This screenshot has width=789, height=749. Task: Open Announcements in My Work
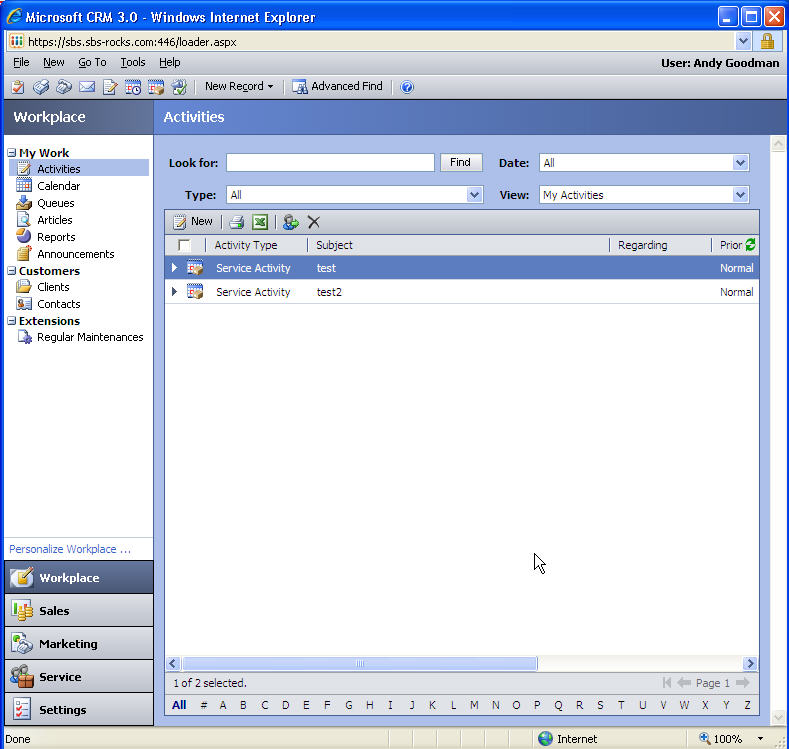point(76,254)
